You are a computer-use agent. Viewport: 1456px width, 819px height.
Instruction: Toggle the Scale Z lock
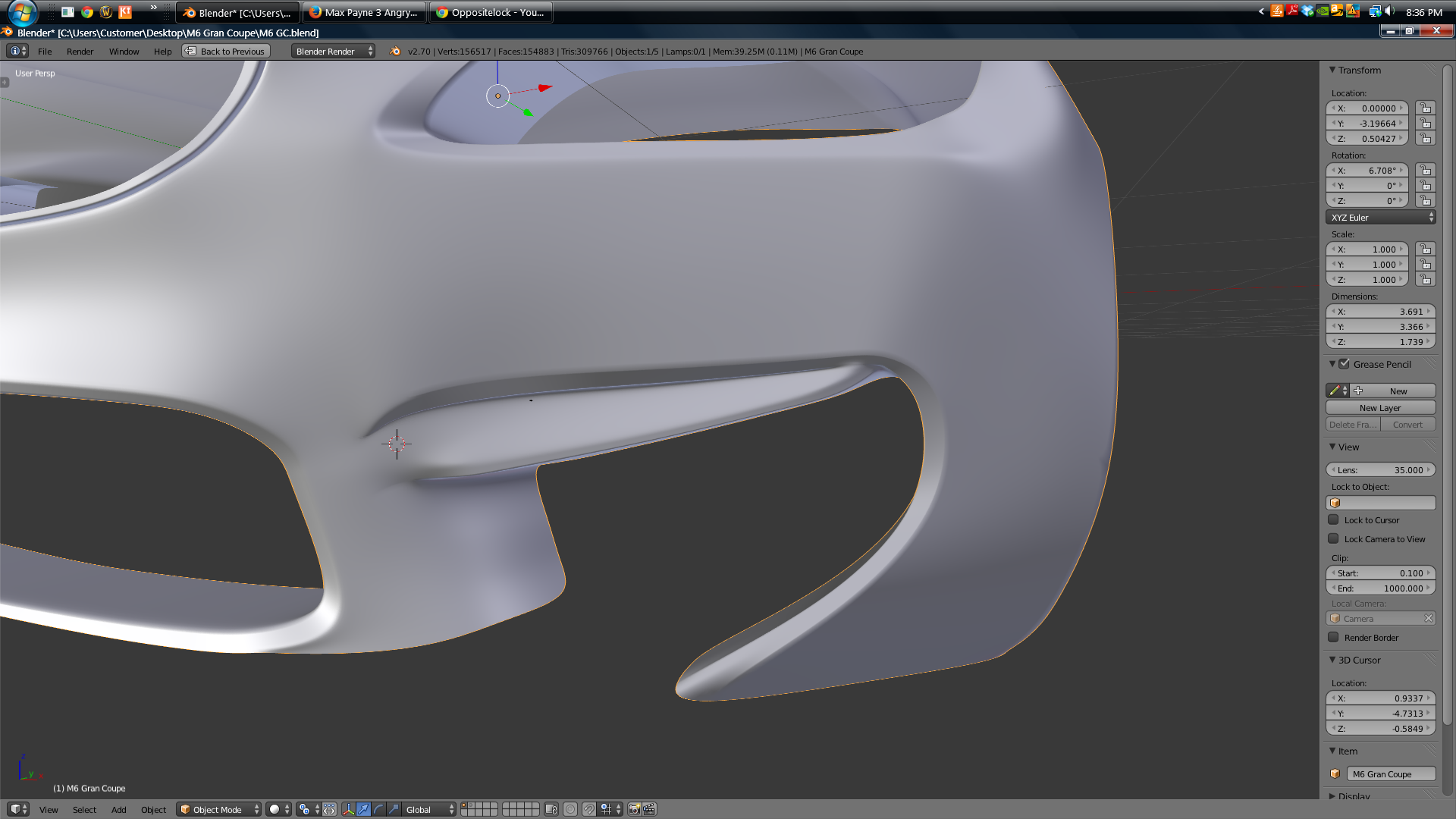point(1426,280)
